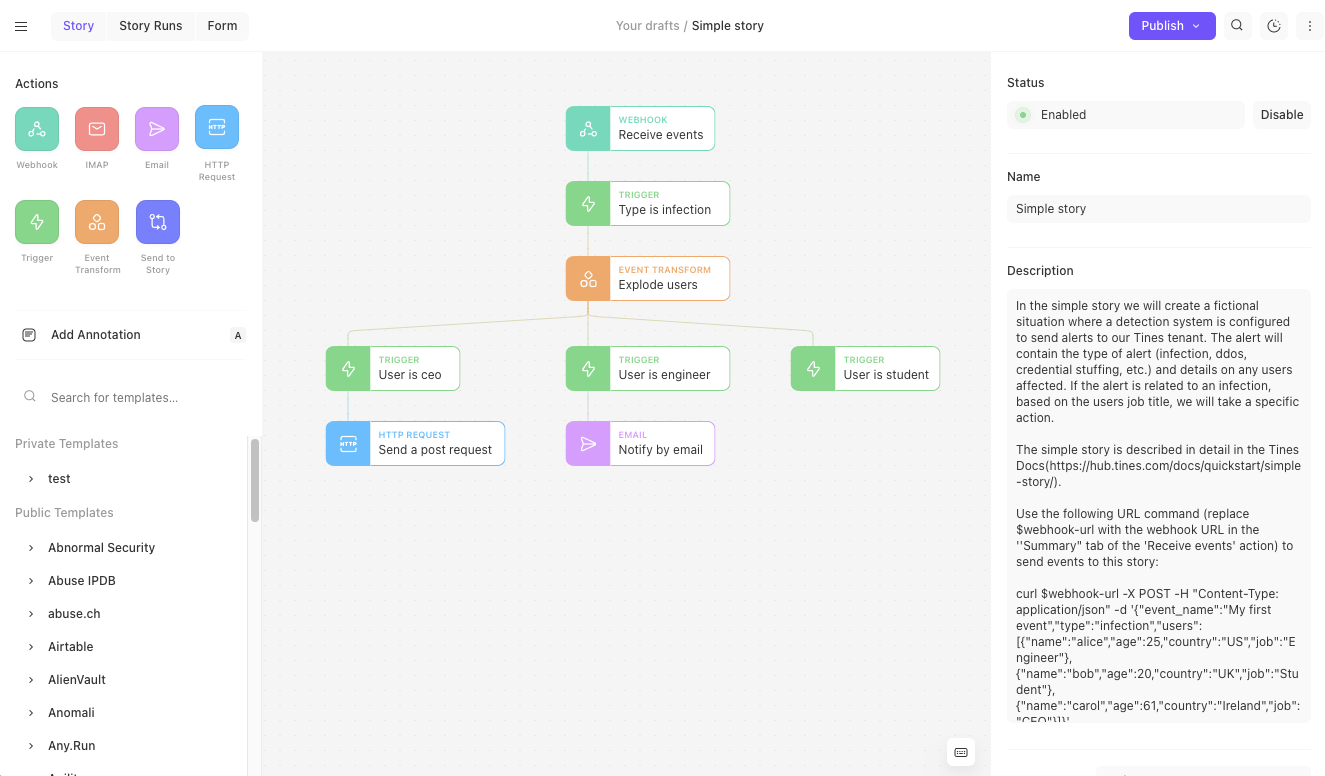The height and width of the screenshot is (776, 1325).
Task: Click the Add Annotation button
Action: pyautogui.click(x=131, y=335)
